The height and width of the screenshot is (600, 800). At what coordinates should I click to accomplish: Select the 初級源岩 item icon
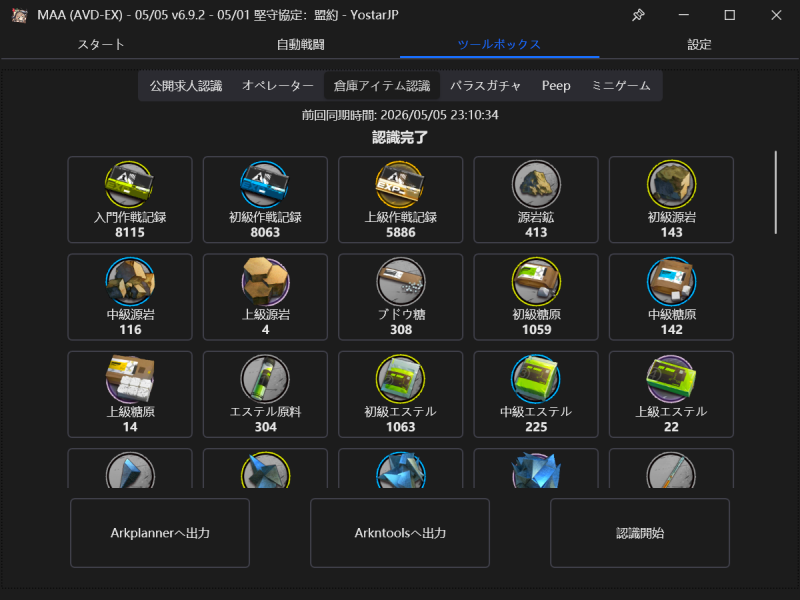(671, 184)
